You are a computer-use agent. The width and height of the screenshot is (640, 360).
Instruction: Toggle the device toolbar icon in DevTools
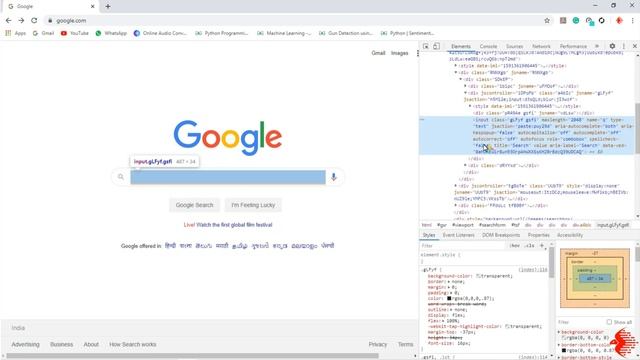(436, 46)
